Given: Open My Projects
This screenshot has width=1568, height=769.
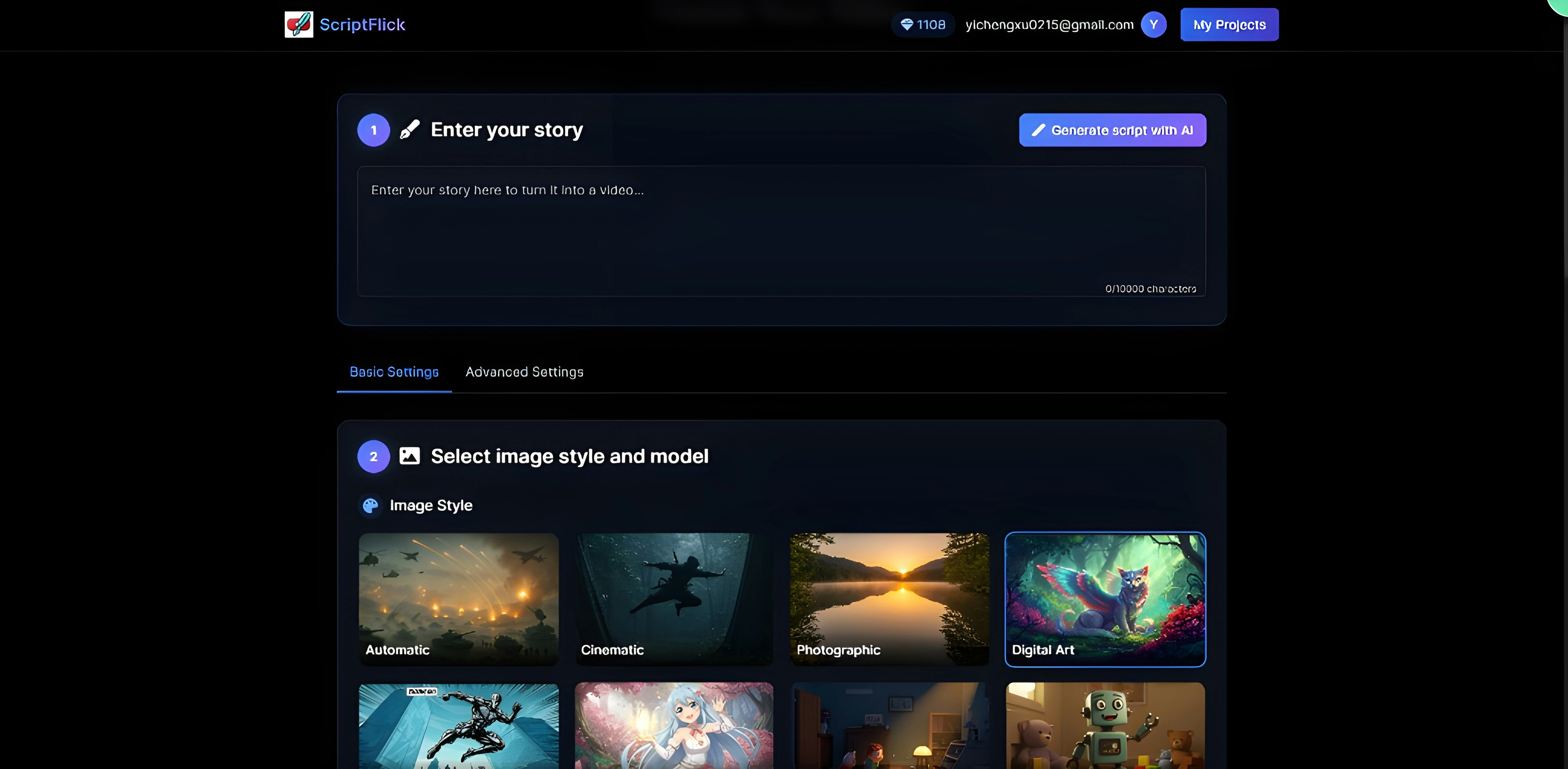Looking at the screenshot, I should [1229, 25].
